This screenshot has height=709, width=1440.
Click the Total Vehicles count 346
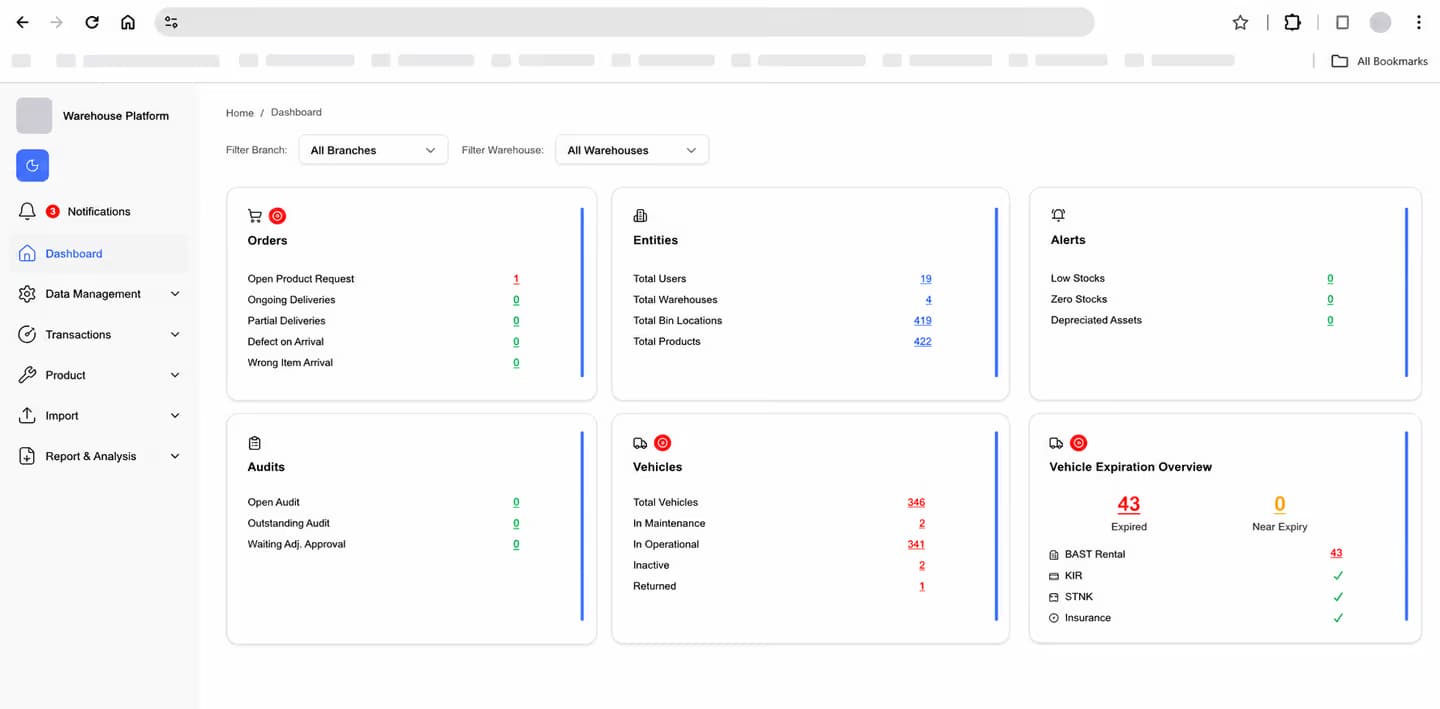coord(916,503)
